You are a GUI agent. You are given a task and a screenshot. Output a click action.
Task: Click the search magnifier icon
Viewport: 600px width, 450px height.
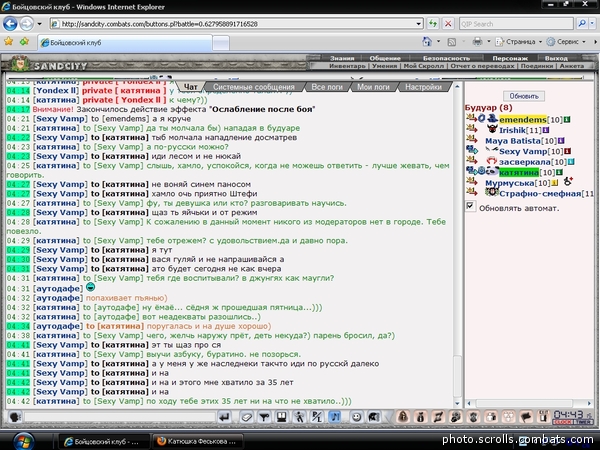[x=582, y=24]
